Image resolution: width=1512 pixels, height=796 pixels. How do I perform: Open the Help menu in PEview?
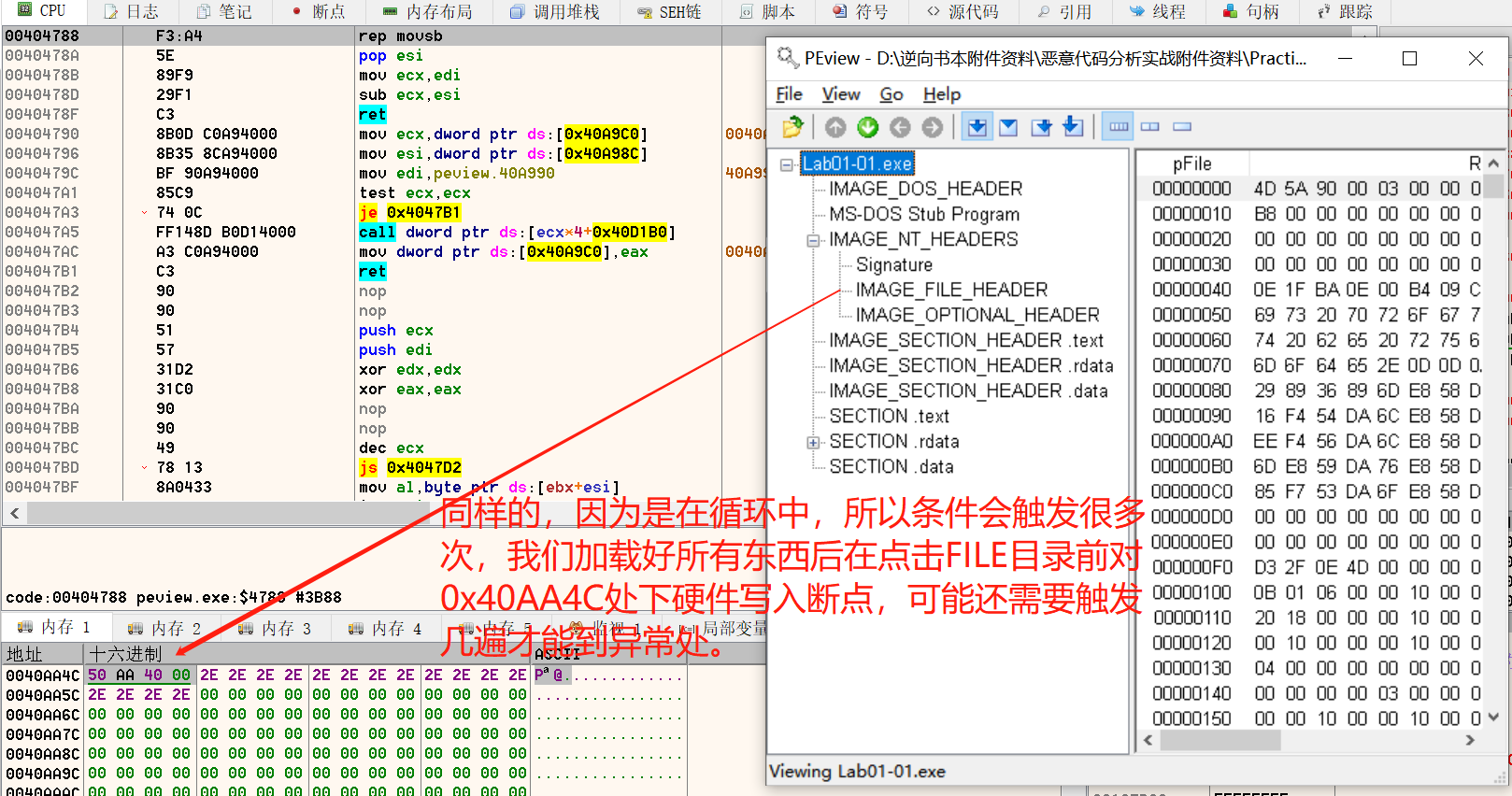click(x=941, y=94)
